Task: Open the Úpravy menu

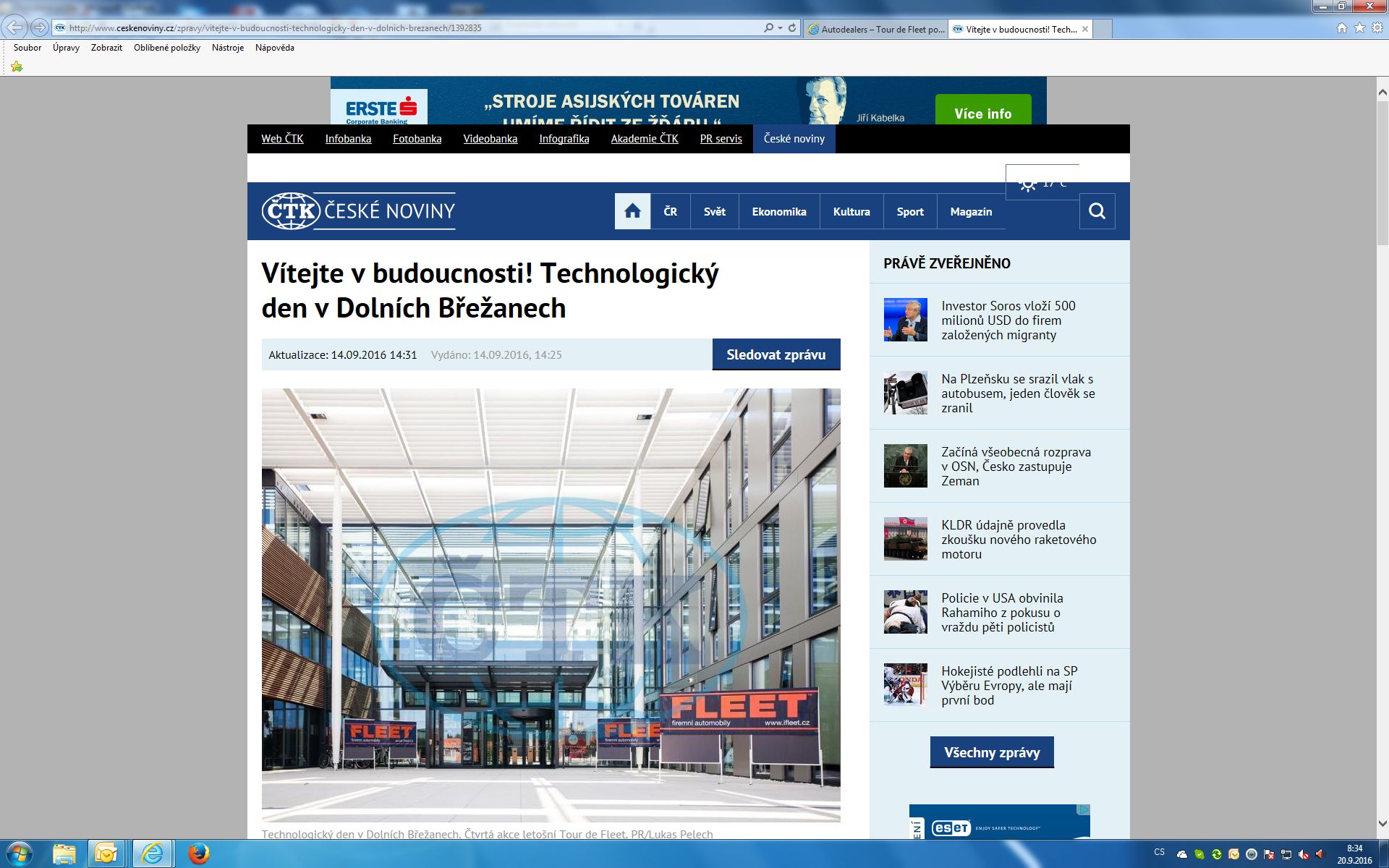Action: (66, 48)
